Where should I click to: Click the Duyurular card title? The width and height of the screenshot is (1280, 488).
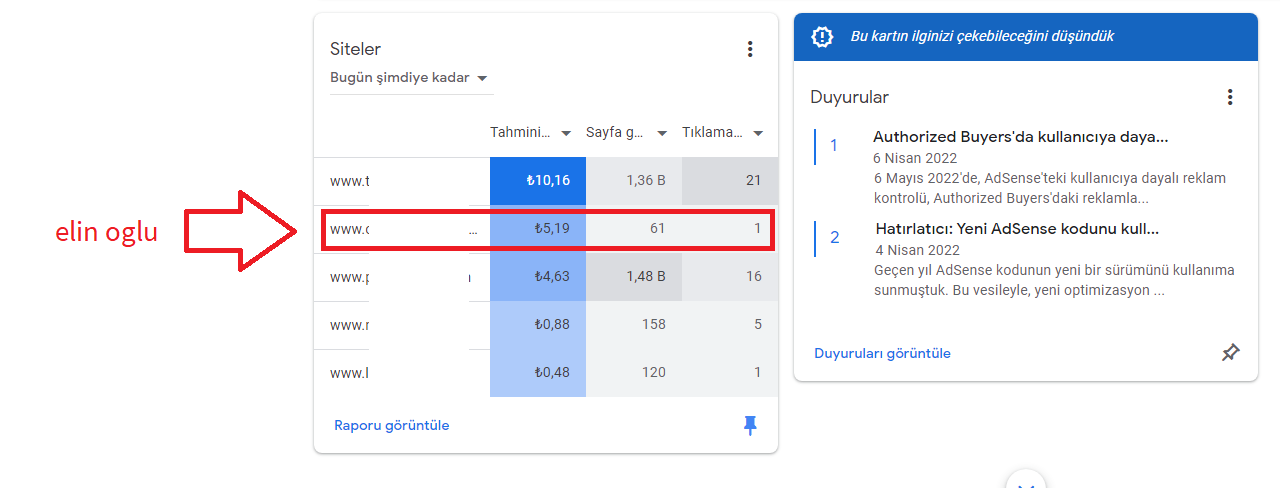(849, 97)
